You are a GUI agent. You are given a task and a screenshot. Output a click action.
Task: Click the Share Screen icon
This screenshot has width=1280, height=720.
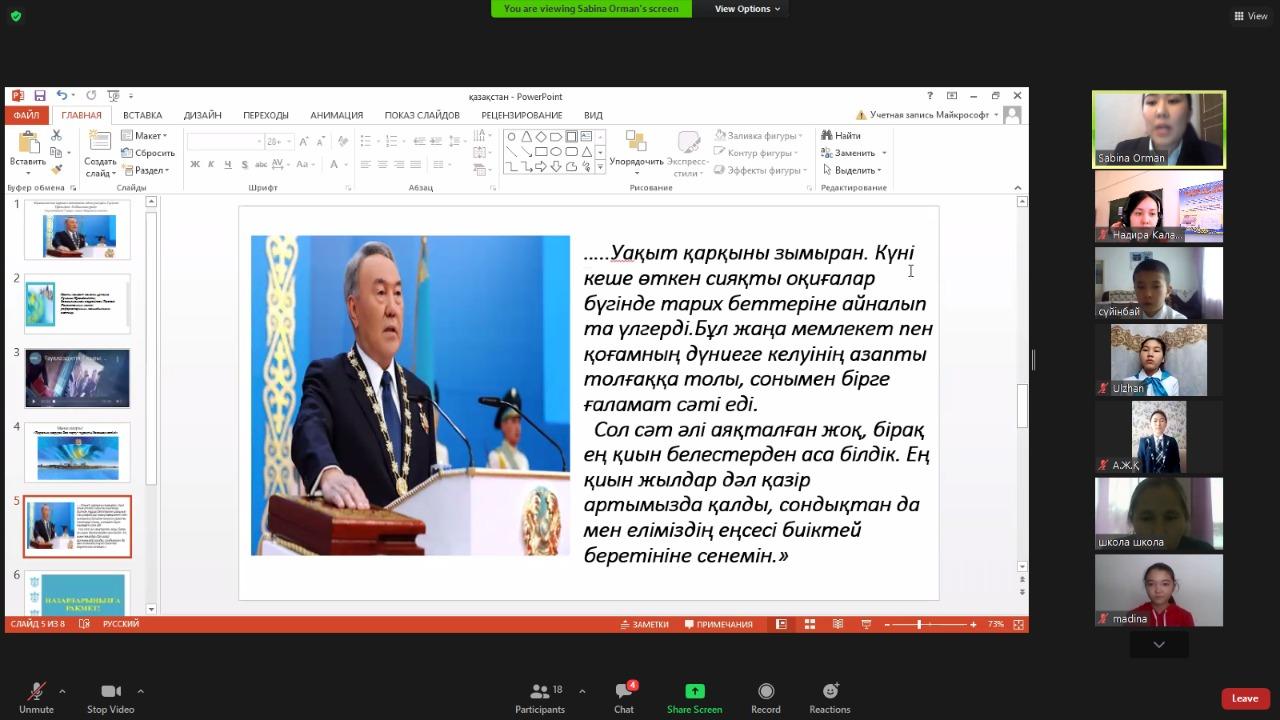694,691
